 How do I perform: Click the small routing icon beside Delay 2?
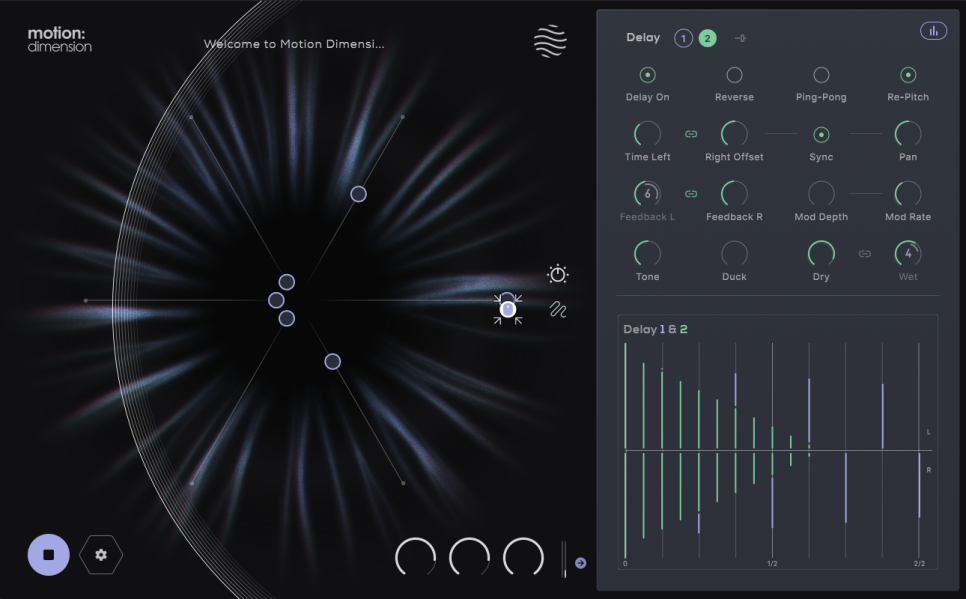click(741, 38)
